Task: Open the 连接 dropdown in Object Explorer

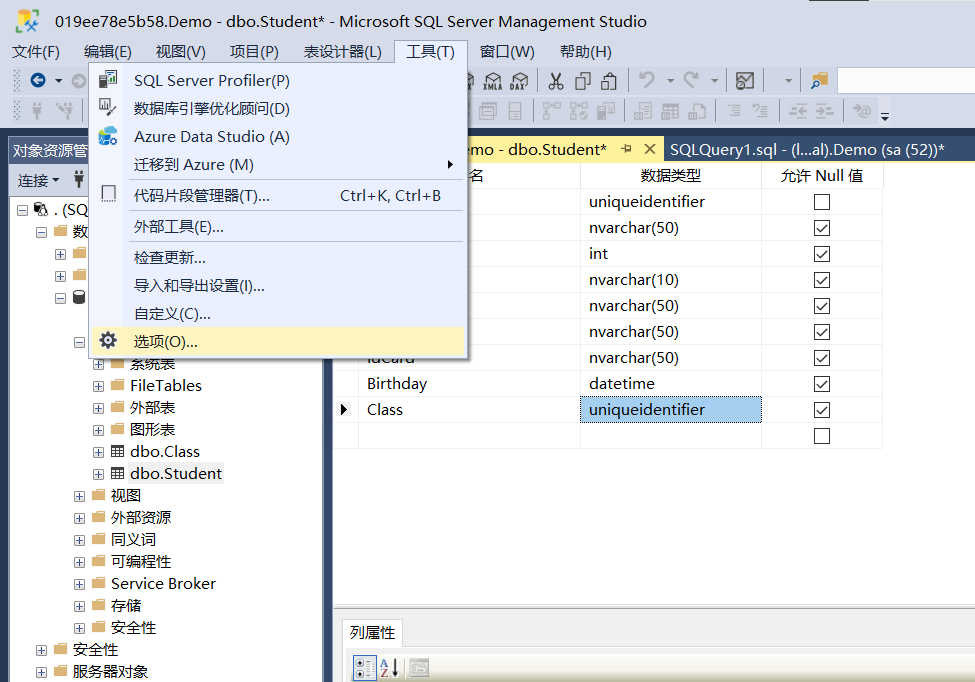Action: pyautogui.click(x=38, y=180)
